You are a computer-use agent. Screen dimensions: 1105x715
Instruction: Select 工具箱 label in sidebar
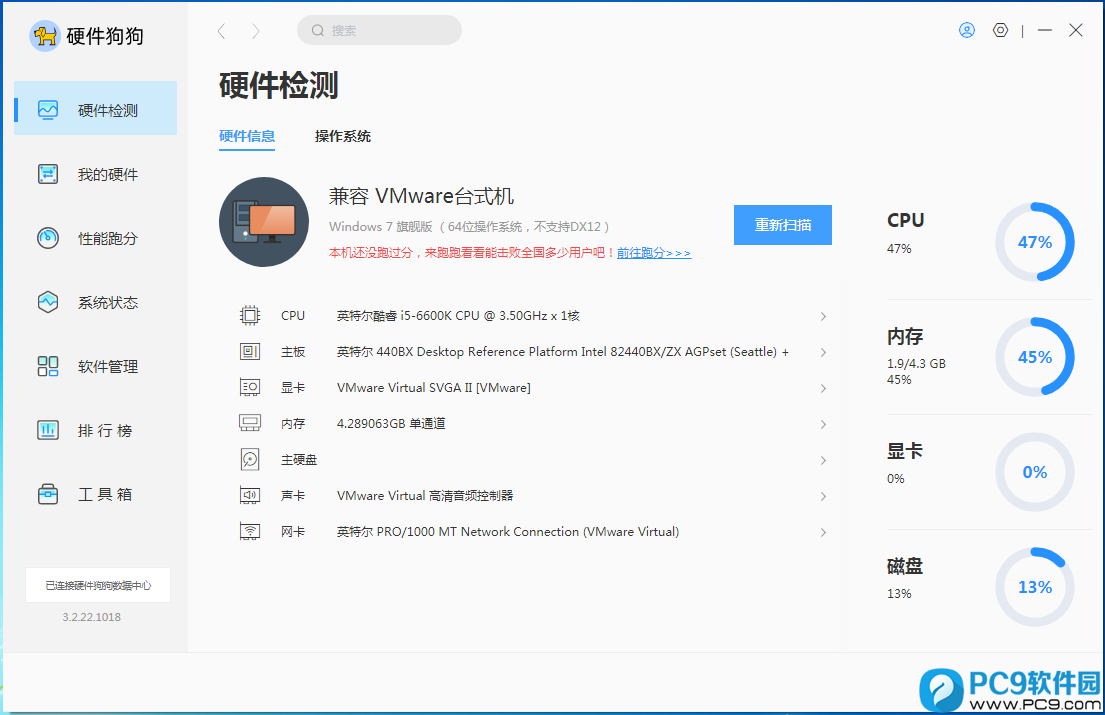tap(105, 495)
